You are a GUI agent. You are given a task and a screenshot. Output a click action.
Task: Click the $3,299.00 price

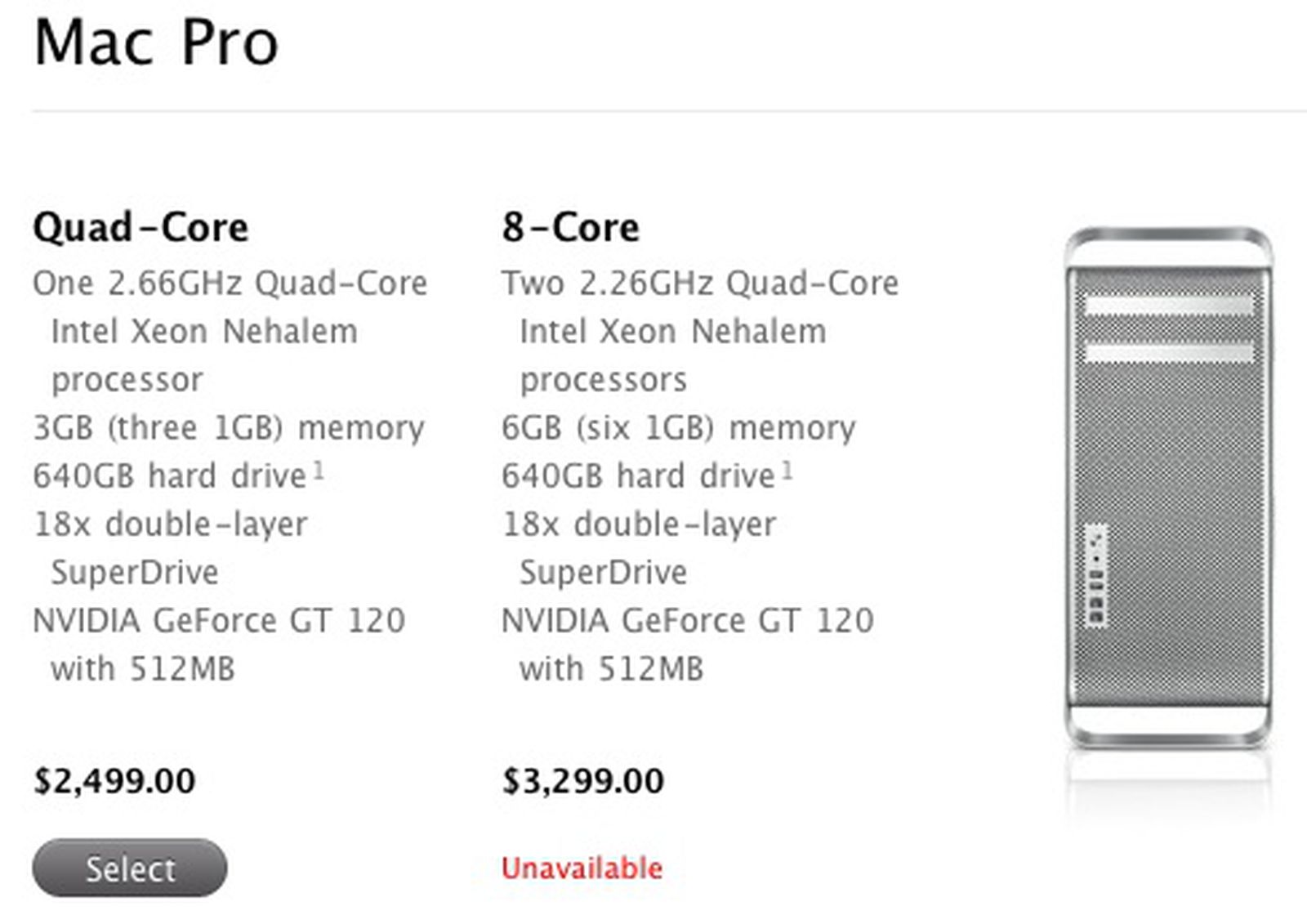click(582, 781)
